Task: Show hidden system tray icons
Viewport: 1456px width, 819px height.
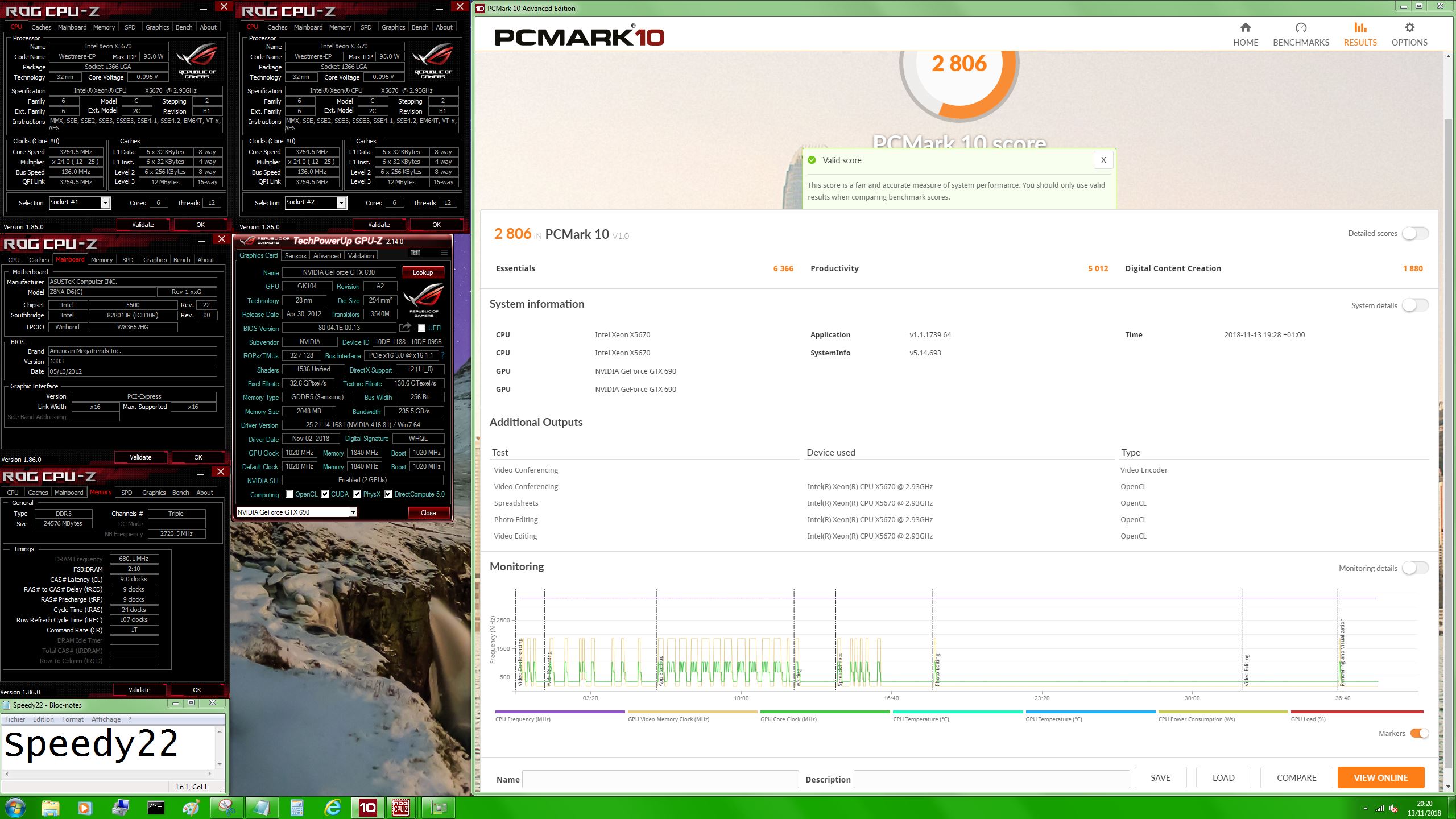Action: tap(1366, 808)
